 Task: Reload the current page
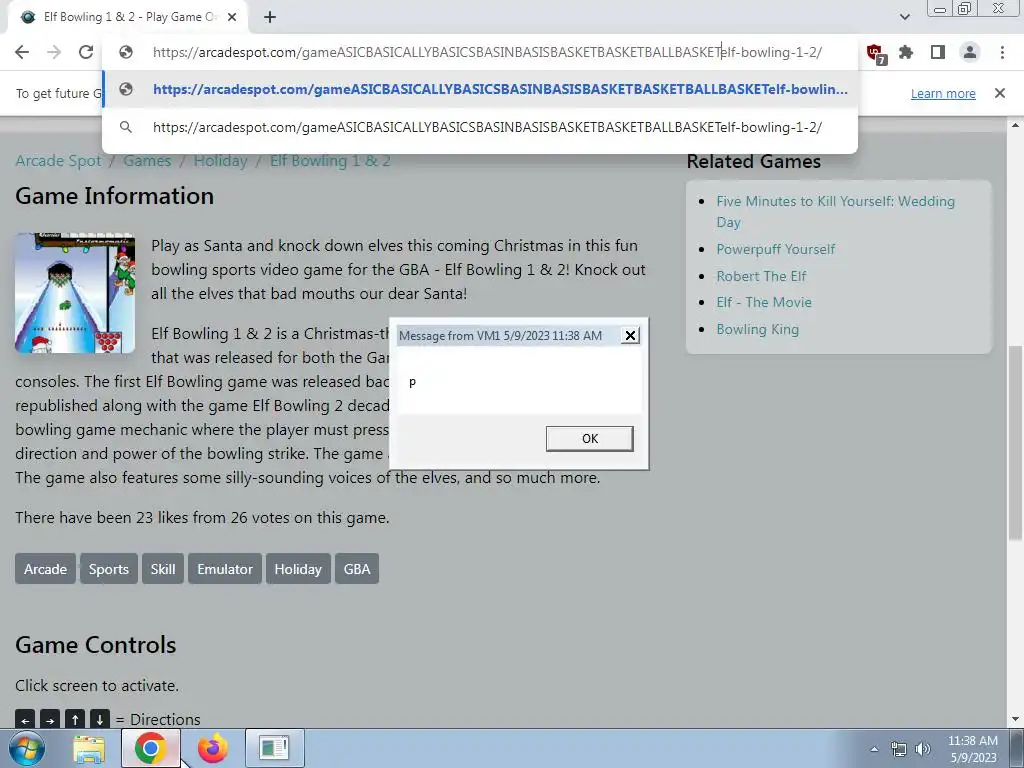click(x=86, y=52)
